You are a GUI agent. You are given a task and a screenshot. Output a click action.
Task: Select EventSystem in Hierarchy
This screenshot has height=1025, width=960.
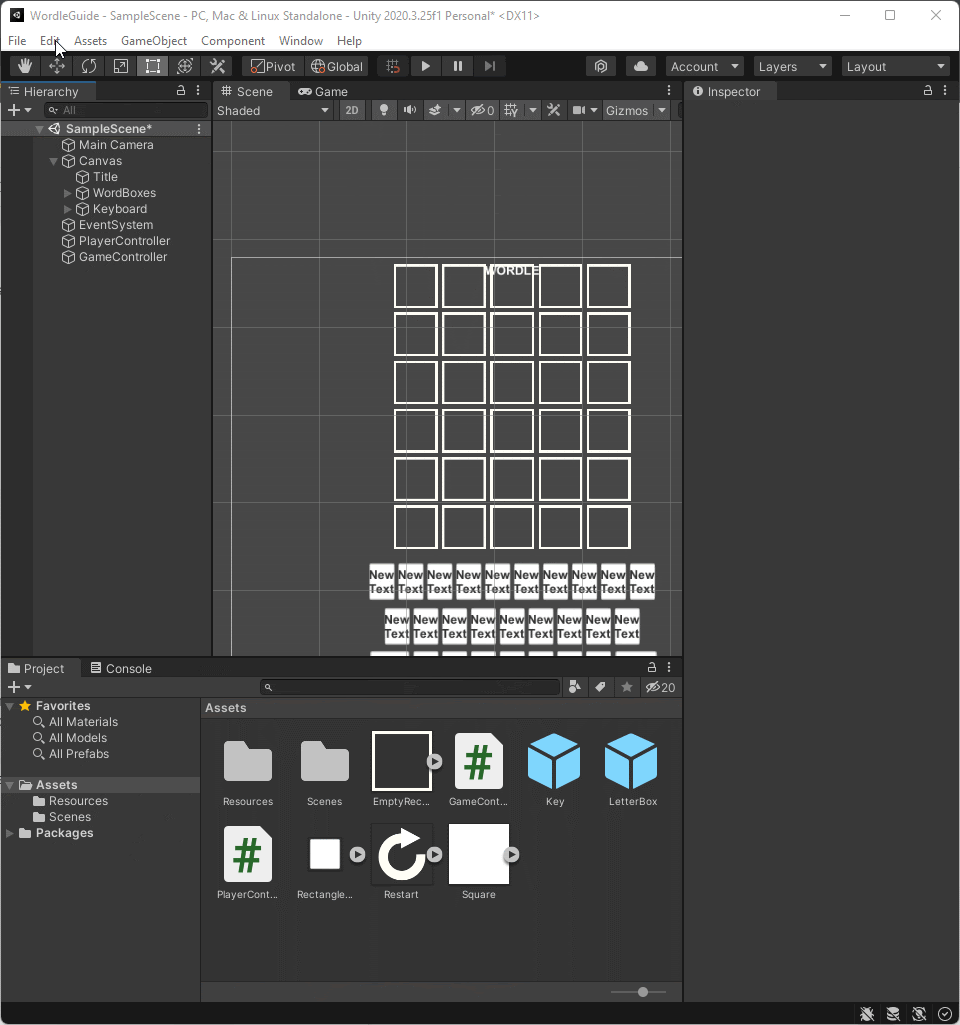point(116,225)
